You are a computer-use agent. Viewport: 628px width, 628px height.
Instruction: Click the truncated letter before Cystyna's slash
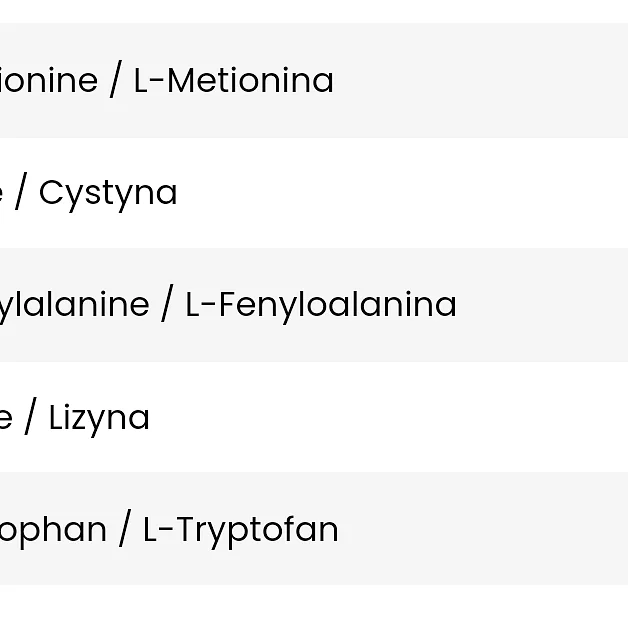[3, 194]
